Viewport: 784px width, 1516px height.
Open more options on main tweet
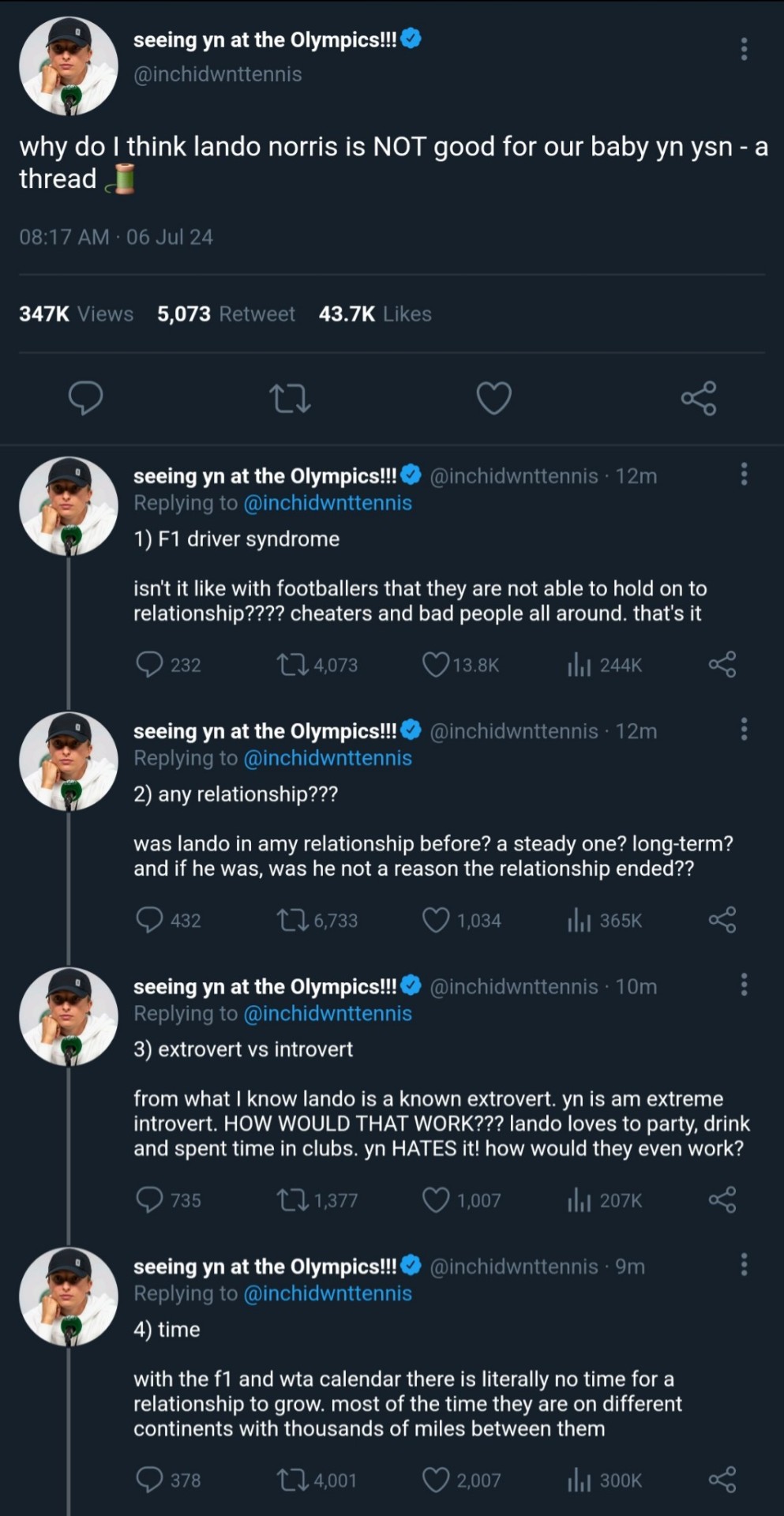[743, 49]
